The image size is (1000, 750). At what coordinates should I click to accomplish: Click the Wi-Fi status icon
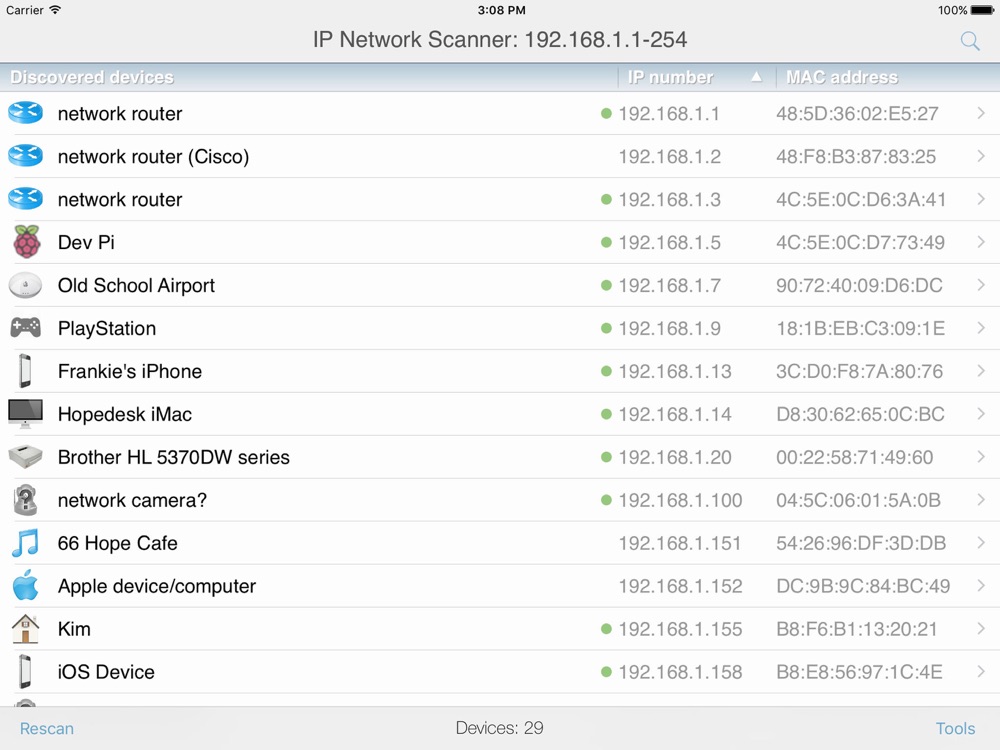55,10
